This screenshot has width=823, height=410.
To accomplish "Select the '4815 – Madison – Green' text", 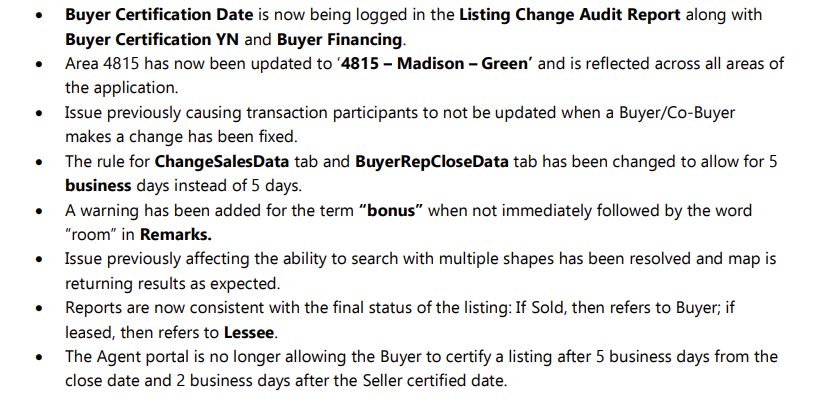I will 435,64.
